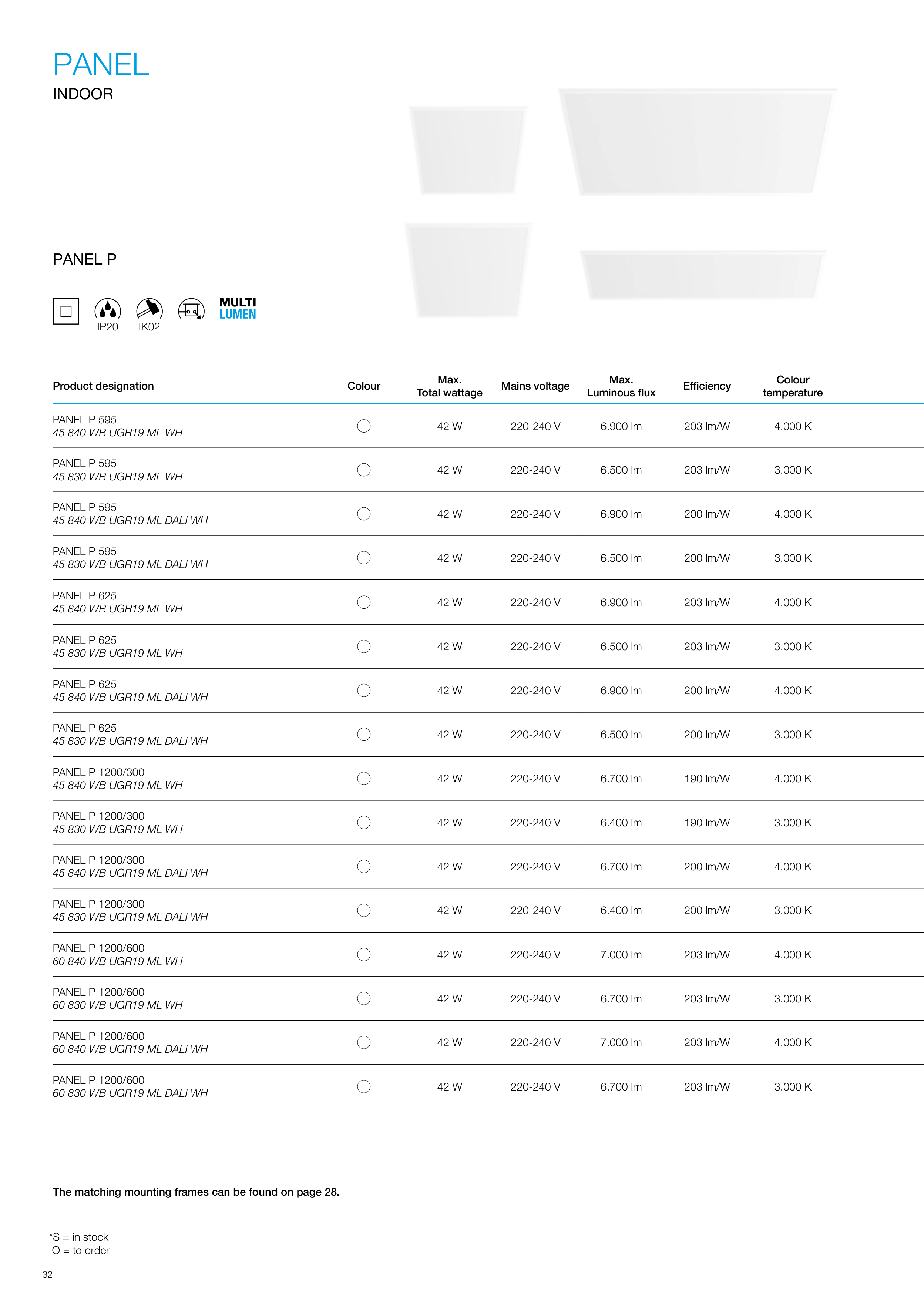Click the through-wiring connection icon
The width and height of the screenshot is (924, 1307).
(x=191, y=310)
